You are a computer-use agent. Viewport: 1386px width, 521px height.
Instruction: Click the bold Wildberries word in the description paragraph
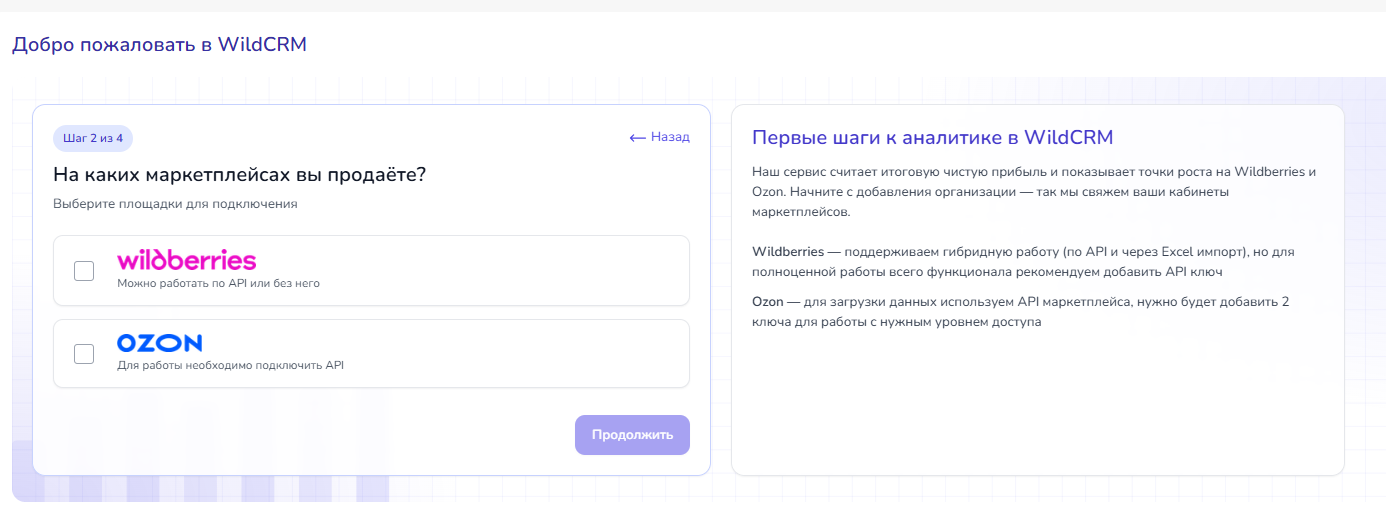[x=788, y=252]
